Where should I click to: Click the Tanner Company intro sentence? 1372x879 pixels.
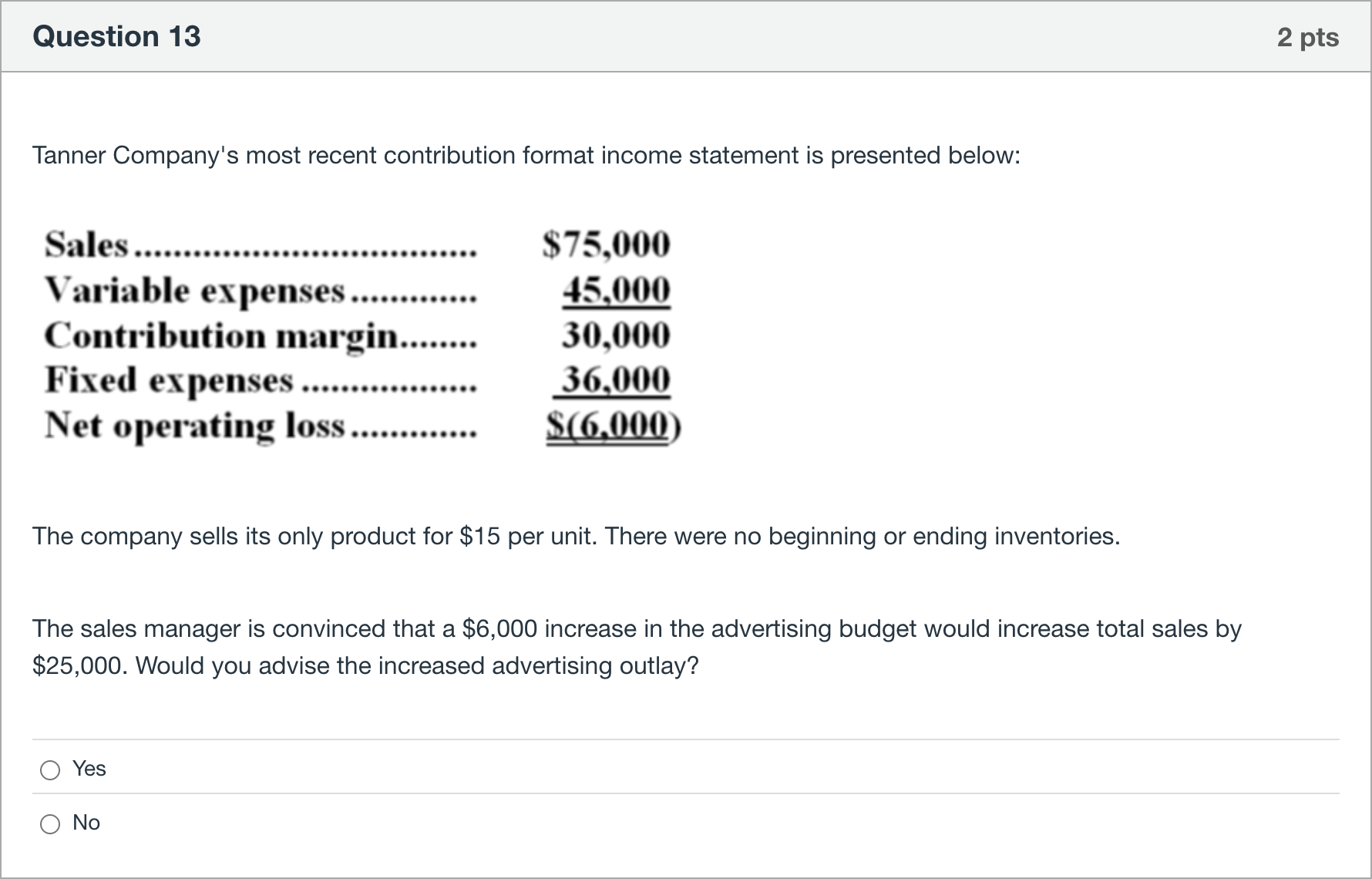[526, 156]
